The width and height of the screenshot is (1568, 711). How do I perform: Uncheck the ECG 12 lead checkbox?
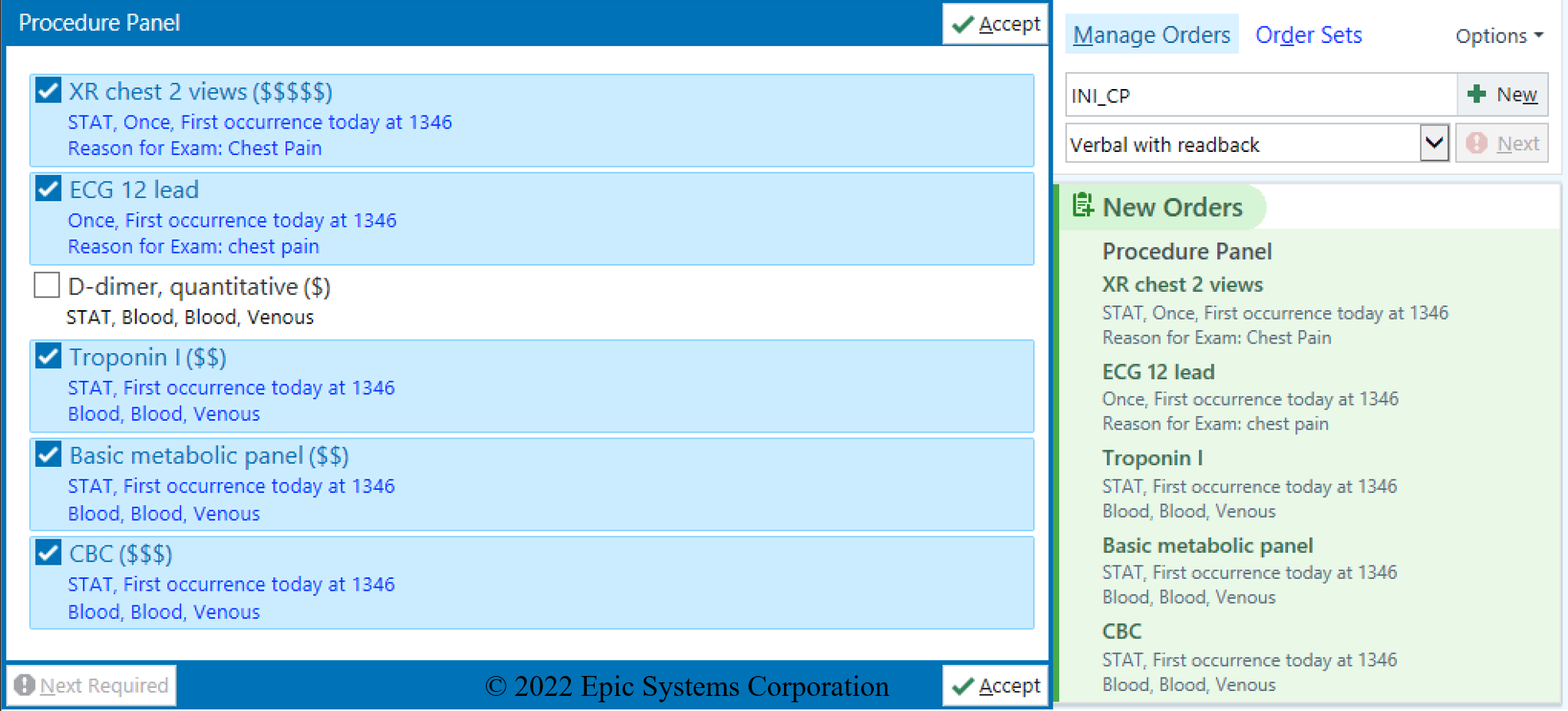click(x=49, y=189)
